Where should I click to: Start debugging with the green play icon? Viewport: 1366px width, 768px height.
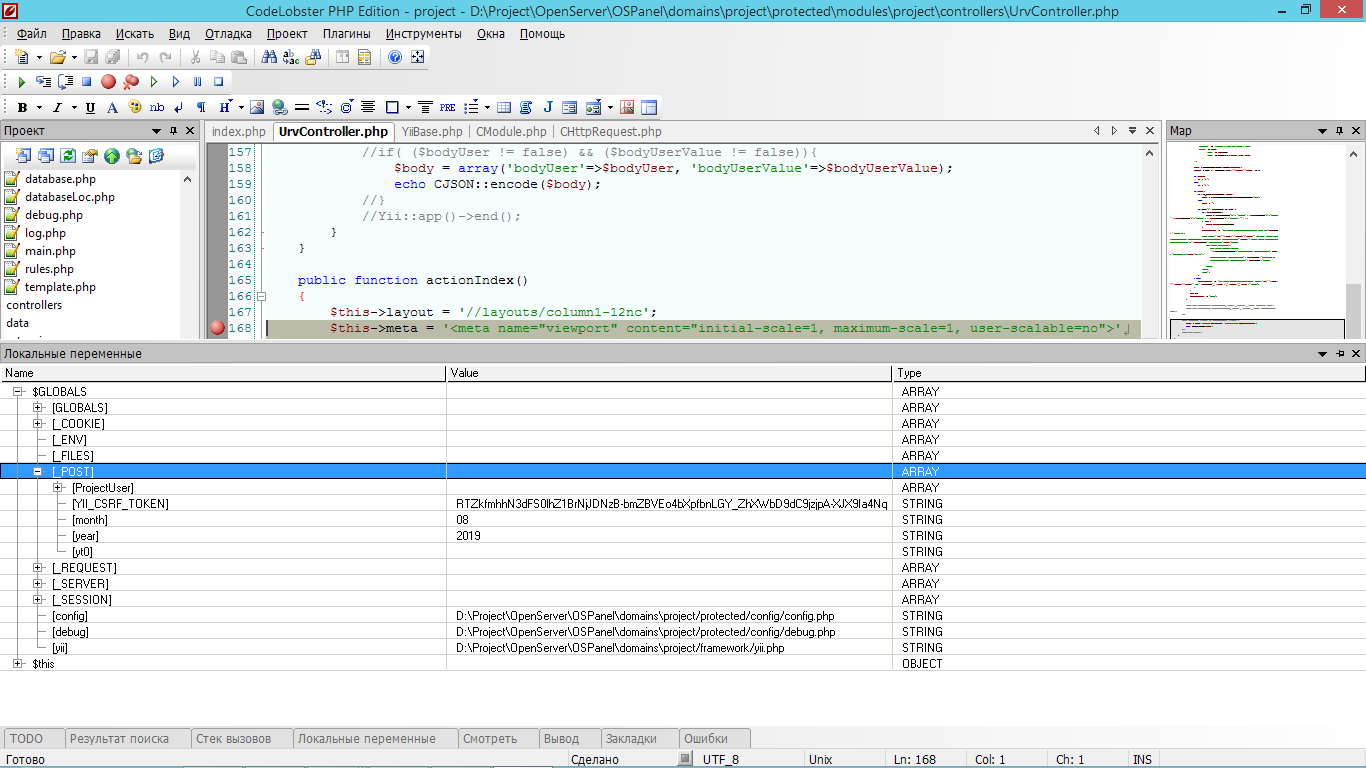tap(21, 82)
